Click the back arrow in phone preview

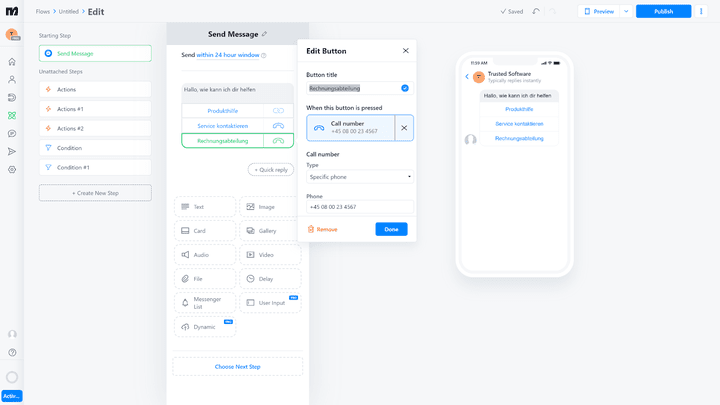coord(467,77)
